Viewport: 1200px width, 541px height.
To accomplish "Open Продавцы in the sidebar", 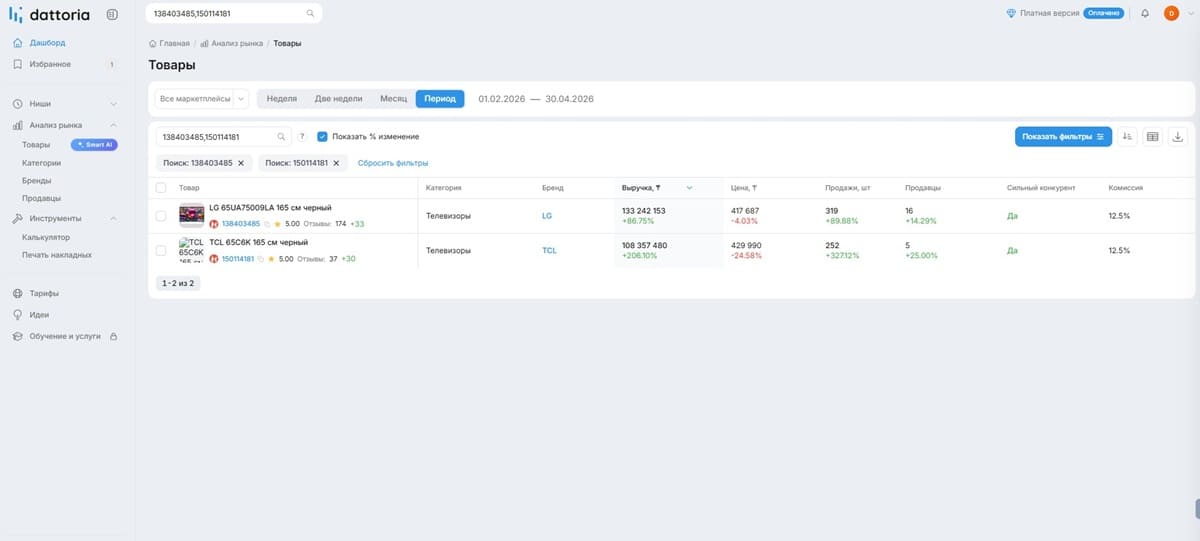I will click(x=42, y=198).
